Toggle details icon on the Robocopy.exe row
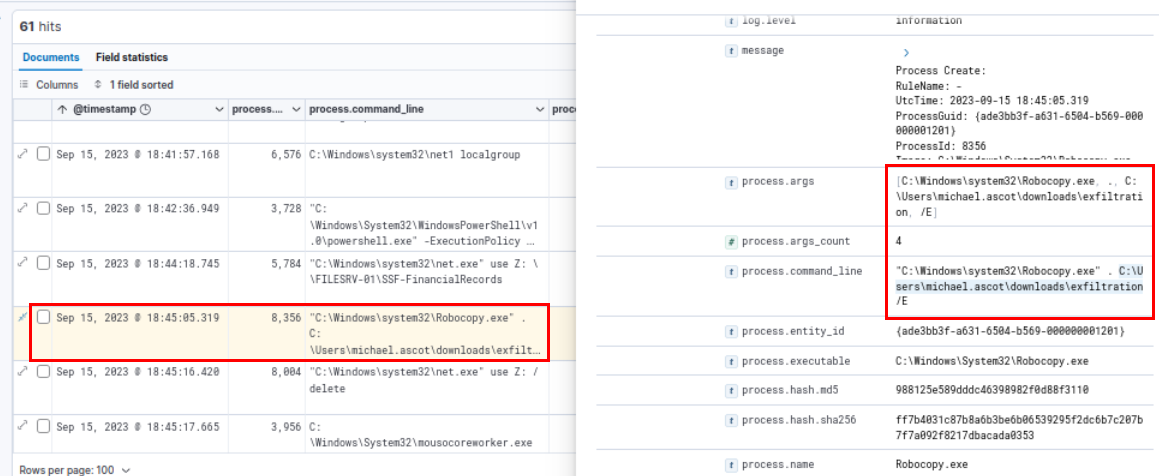Viewport: 1159px width, 476px height. pyautogui.click(x=22, y=317)
